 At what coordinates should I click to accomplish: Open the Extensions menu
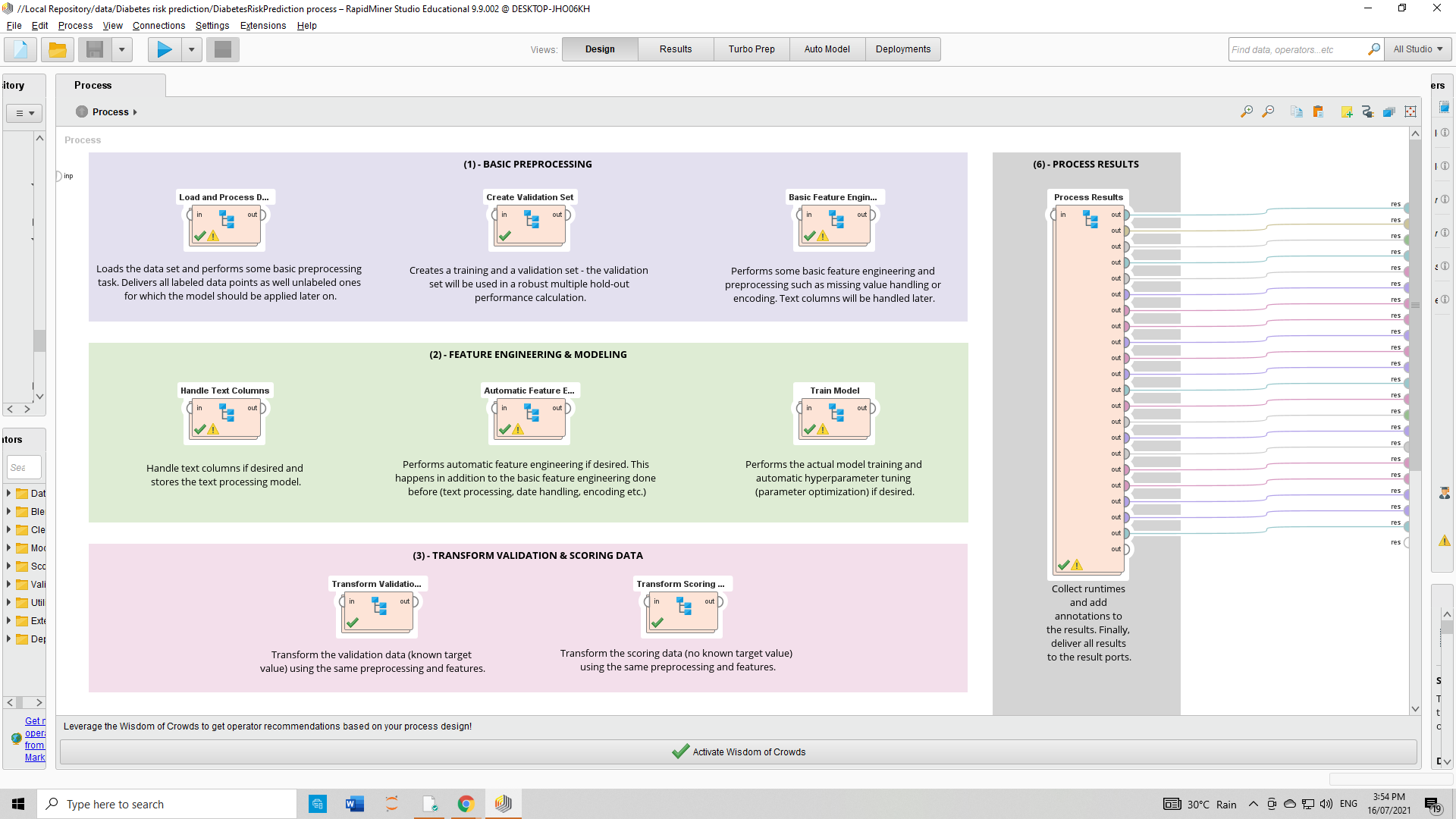click(263, 26)
